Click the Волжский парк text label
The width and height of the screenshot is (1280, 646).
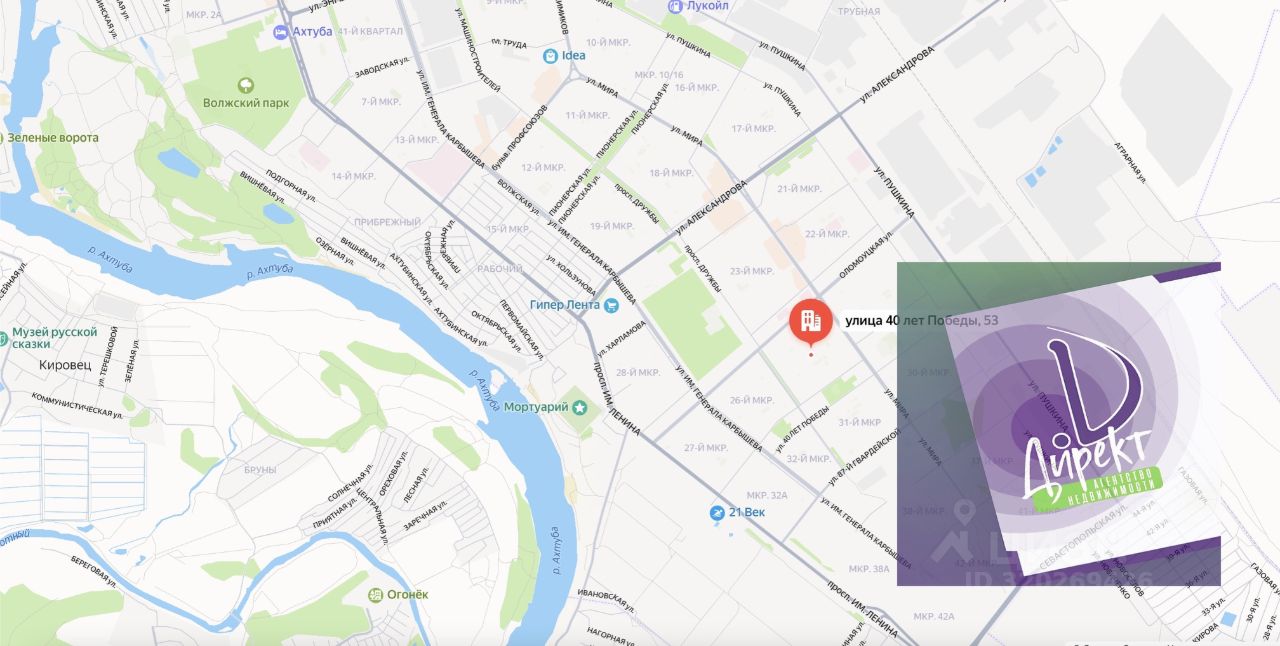(245, 103)
